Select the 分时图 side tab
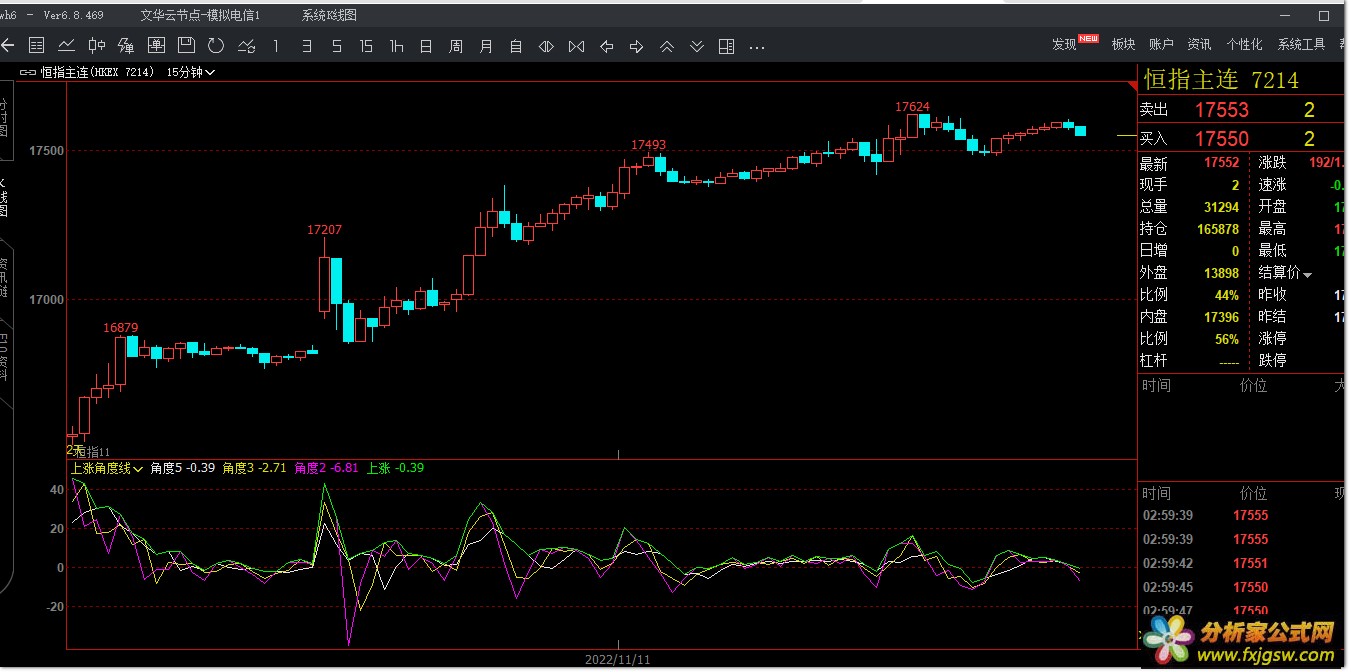1351x672 pixels. tap(4, 120)
